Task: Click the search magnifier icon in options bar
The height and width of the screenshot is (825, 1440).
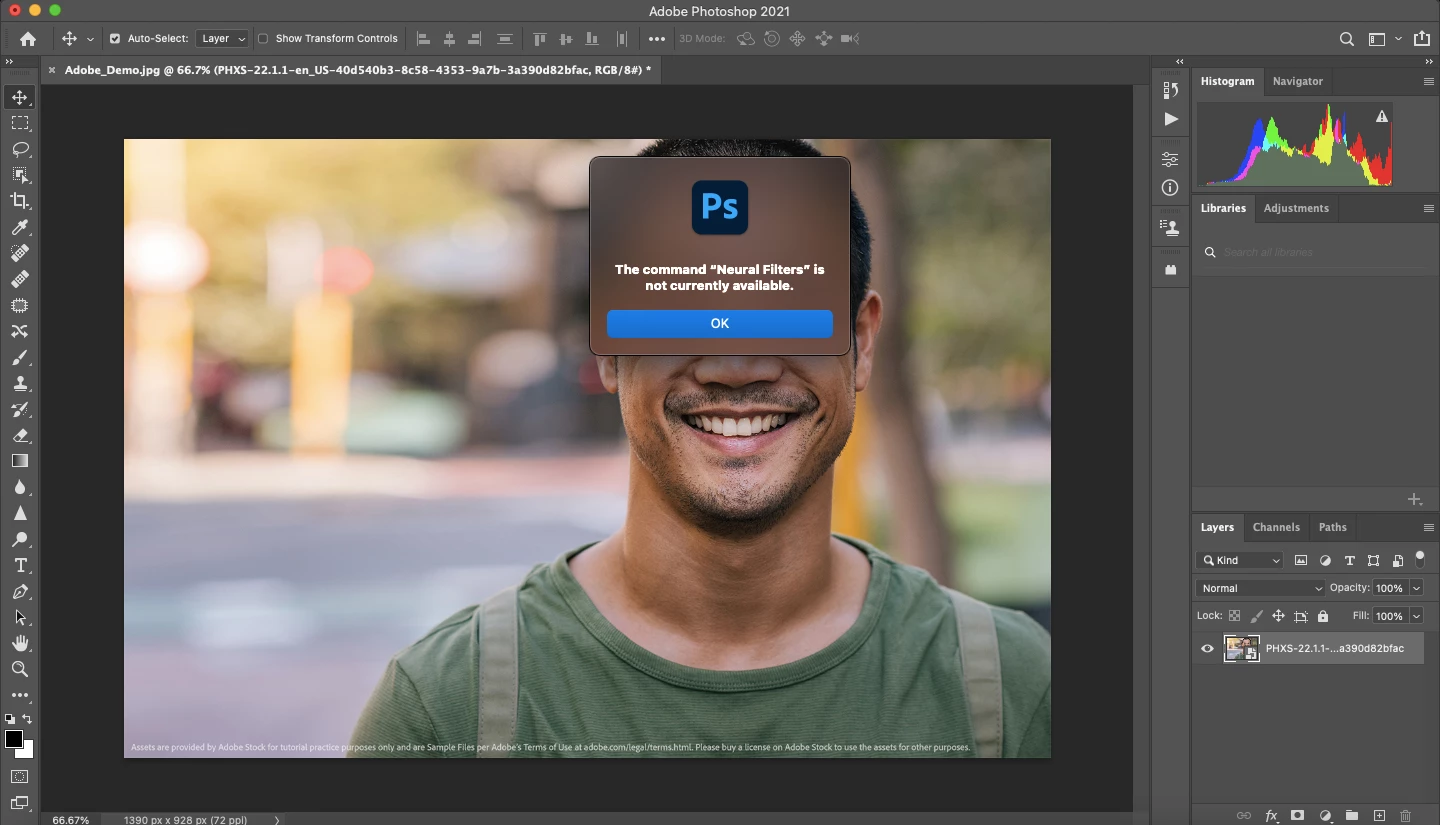Action: point(1346,39)
